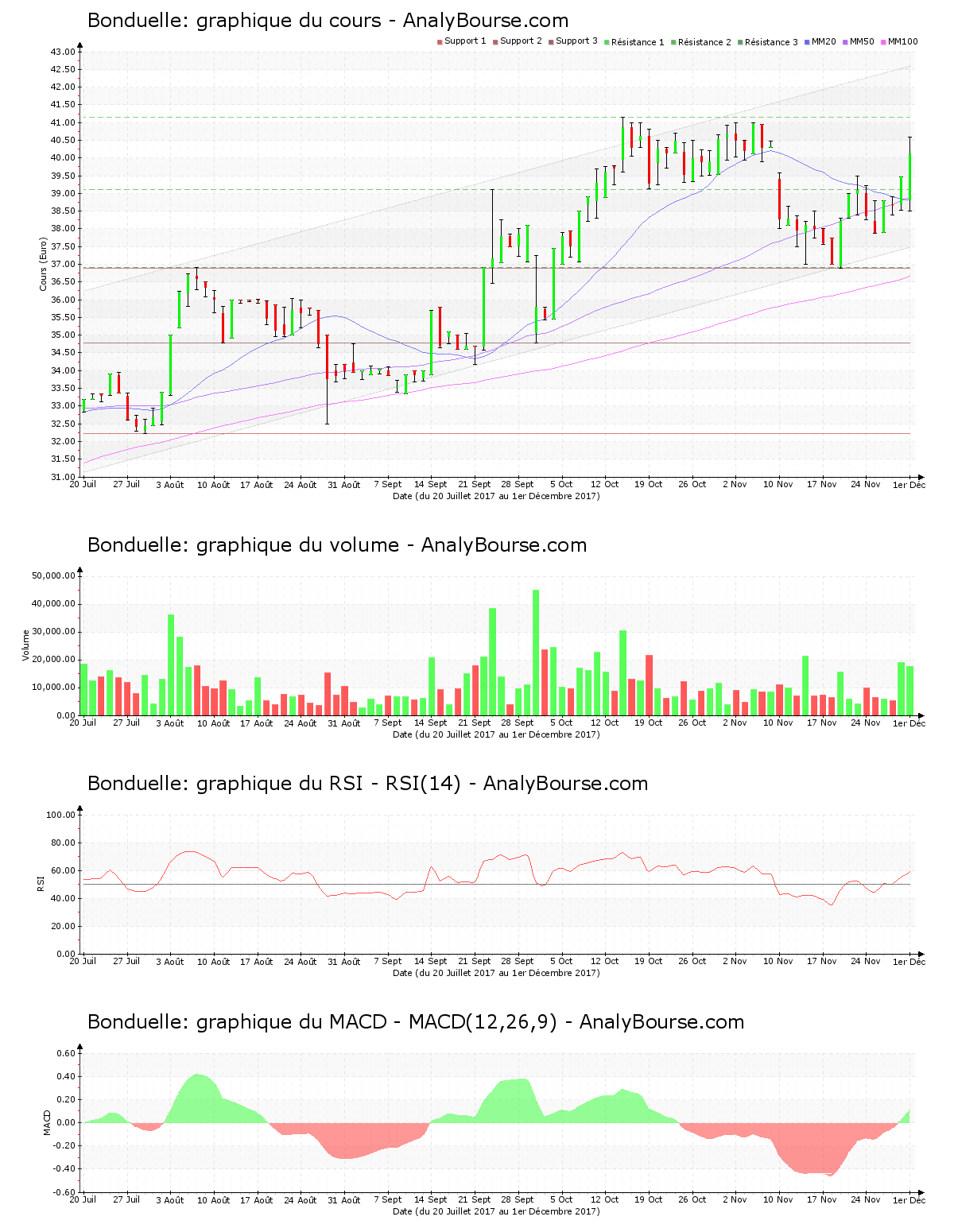Click '3 Août' date on volume chart axis

[x=170, y=723]
